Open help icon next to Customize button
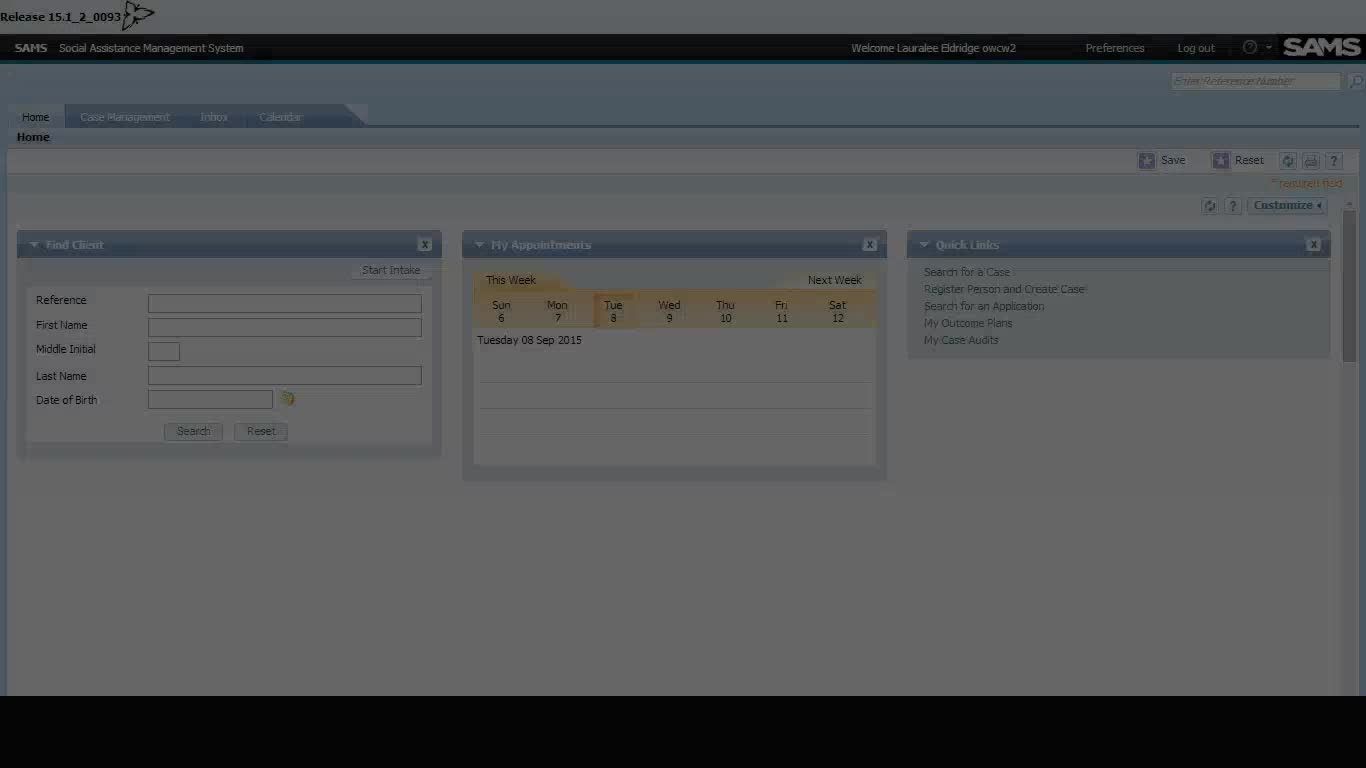1366x768 pixels. click(x=1232, y=206)
